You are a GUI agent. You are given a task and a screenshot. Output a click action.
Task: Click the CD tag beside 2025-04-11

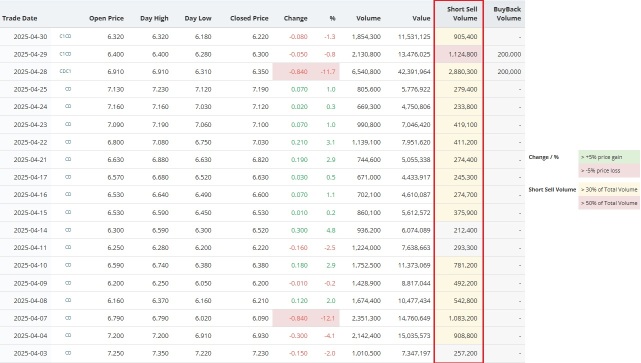tap(68, 247)
